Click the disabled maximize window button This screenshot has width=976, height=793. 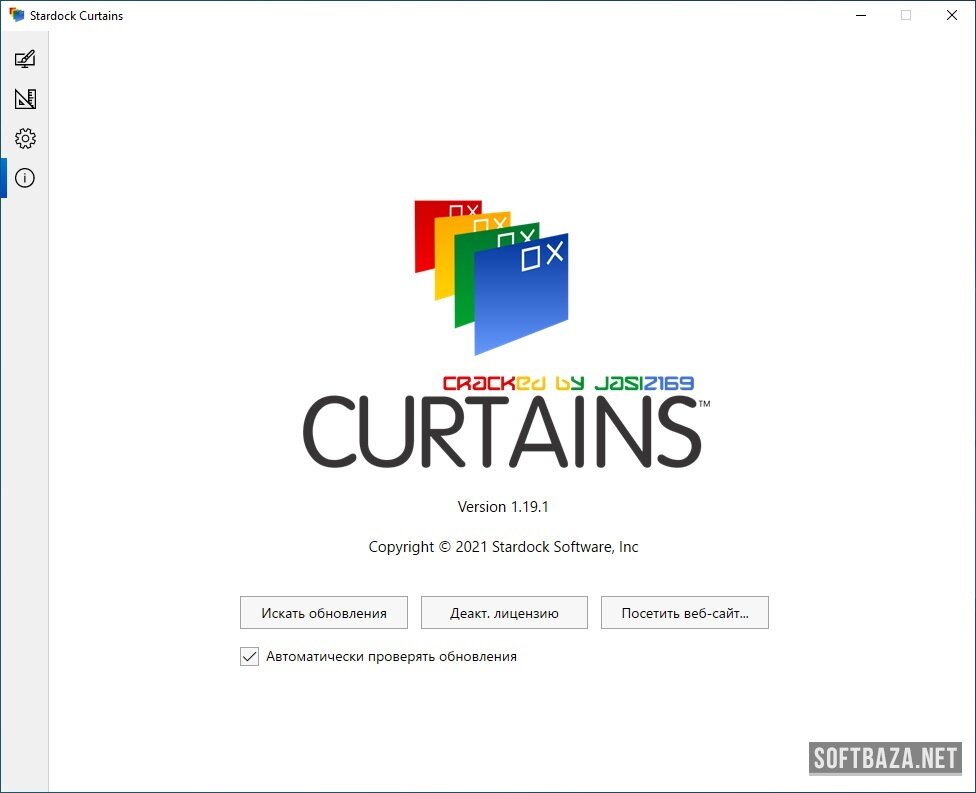click(x=906, y=15)
